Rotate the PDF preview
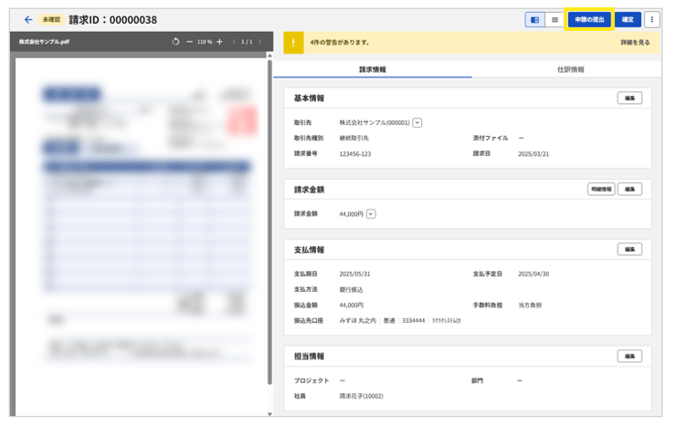The height and width of the screenshot is (425, 676). (x=176, y=42)
